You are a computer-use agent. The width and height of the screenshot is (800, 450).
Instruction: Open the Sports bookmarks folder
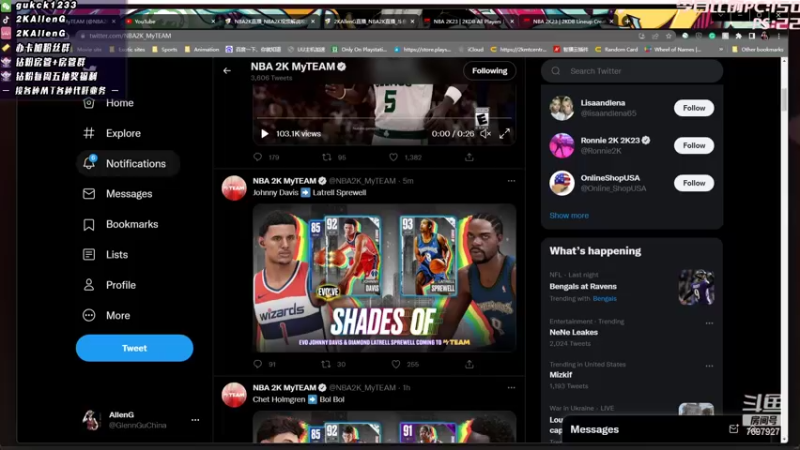pos(165,49)
